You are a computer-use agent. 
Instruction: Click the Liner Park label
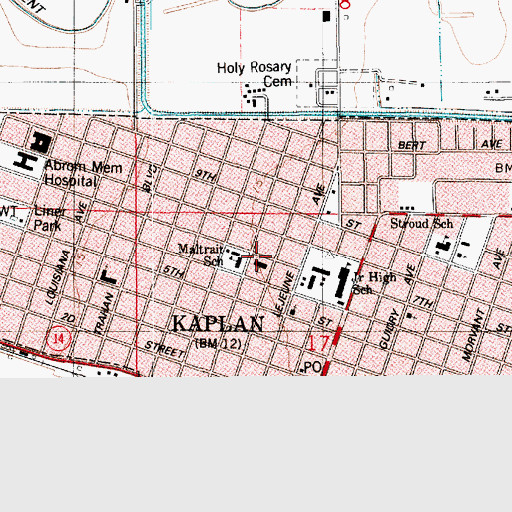coord(49,218)
